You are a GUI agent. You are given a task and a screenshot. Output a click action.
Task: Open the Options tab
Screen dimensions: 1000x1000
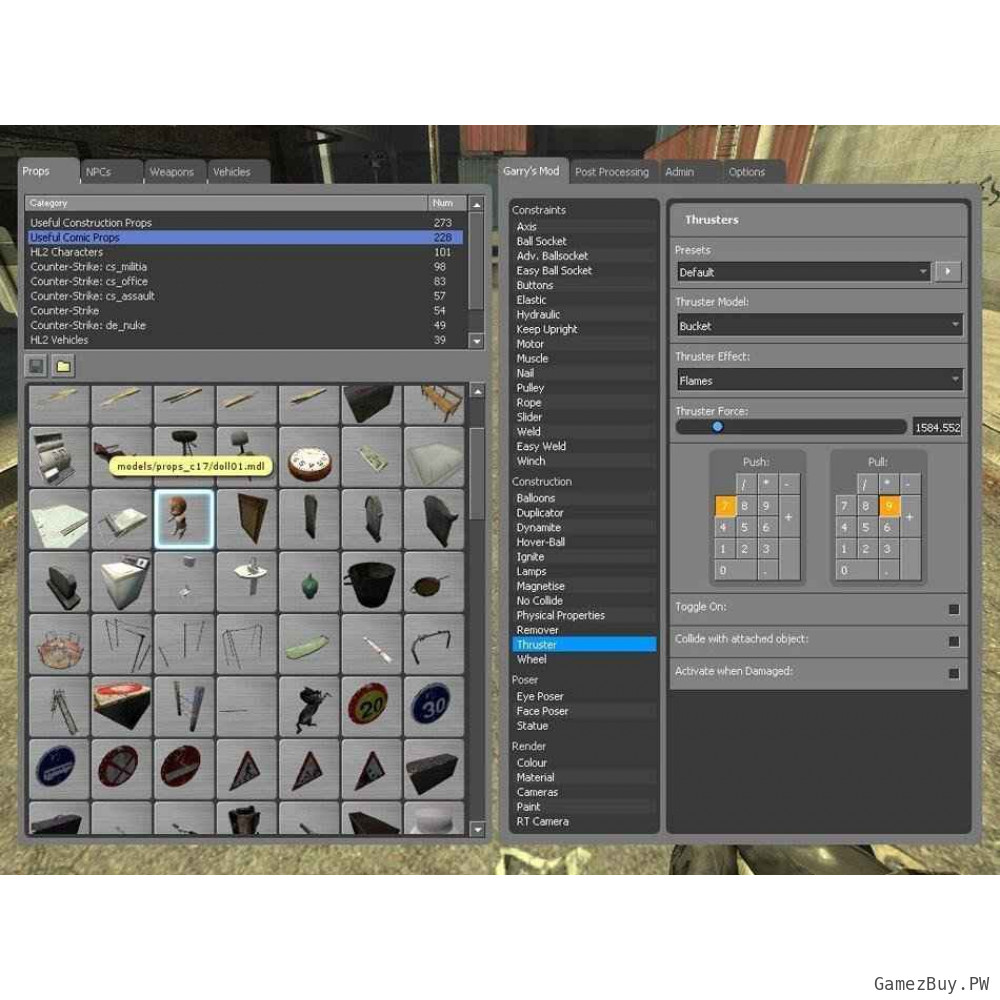(754, 172)
